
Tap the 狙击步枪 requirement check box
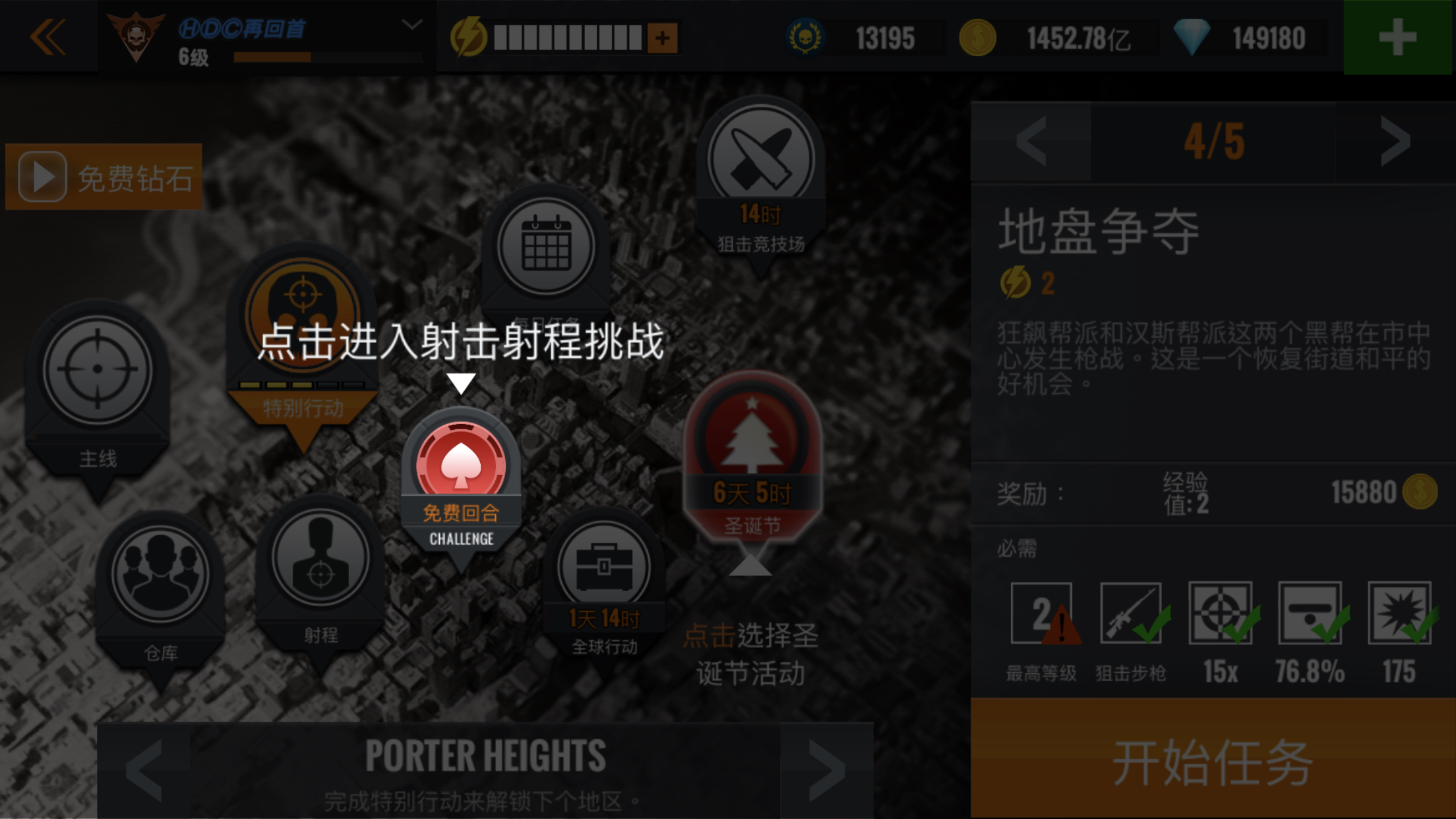tap(1132, 613)
